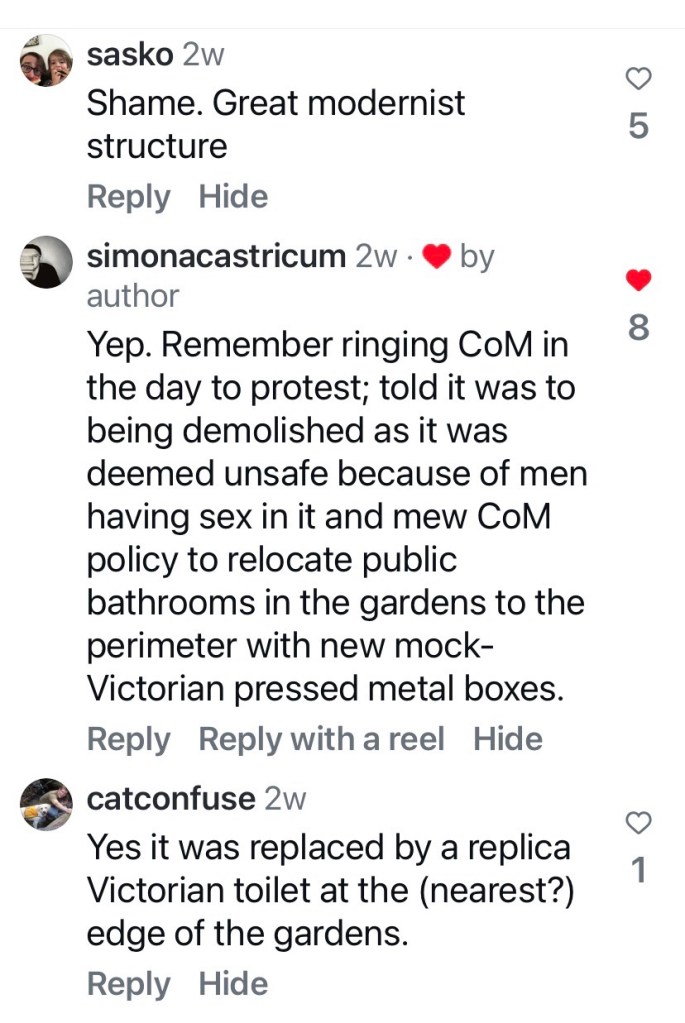Like sasko's comment with the heart

pyautogui.click(x=639, y=79)
